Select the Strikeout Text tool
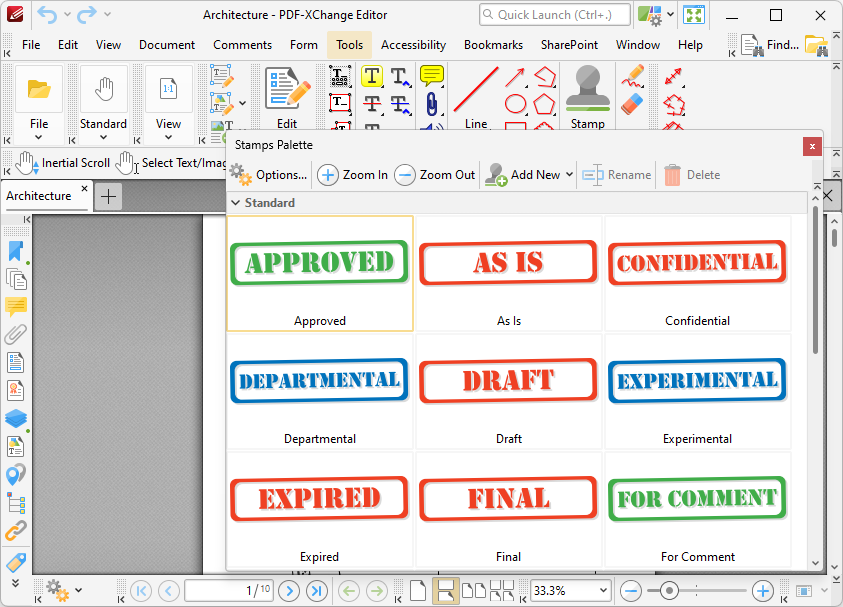 (372, 105)
